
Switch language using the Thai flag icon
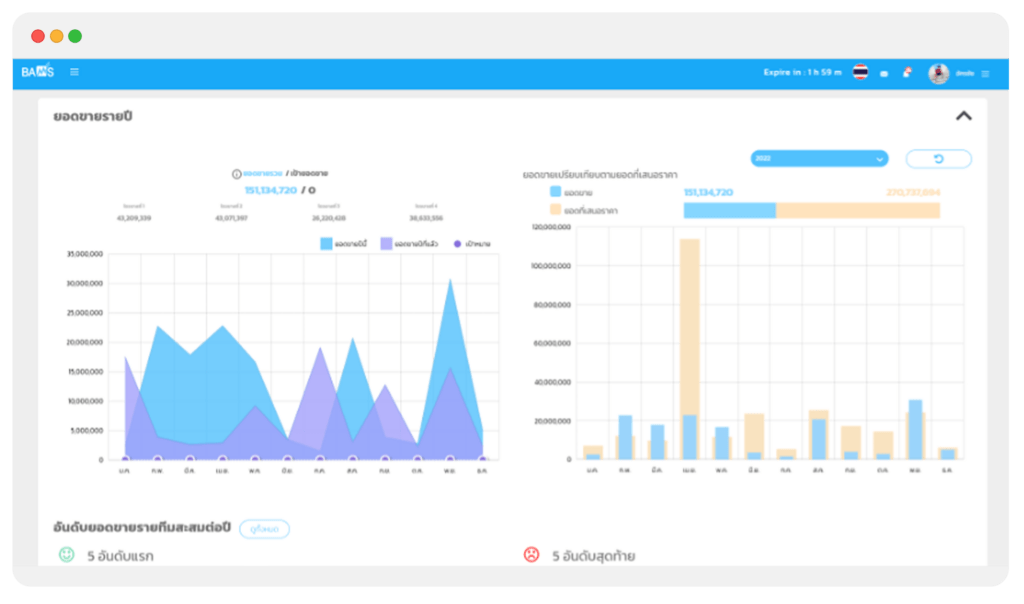point(860,72)
